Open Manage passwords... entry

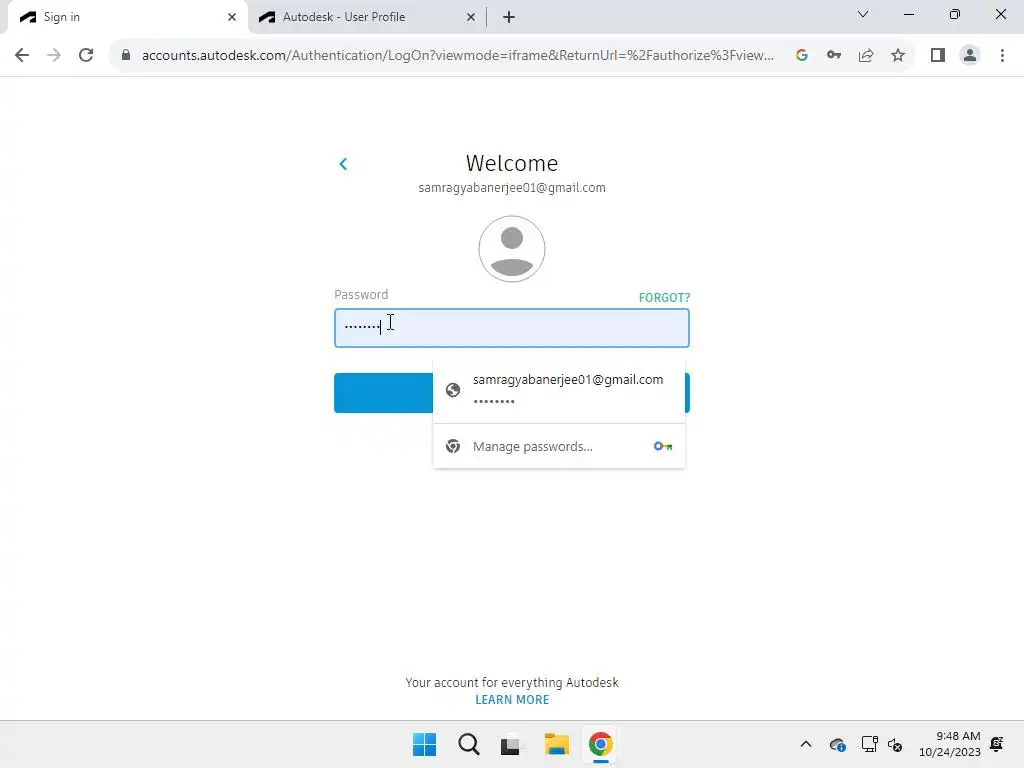pos(558,446)
